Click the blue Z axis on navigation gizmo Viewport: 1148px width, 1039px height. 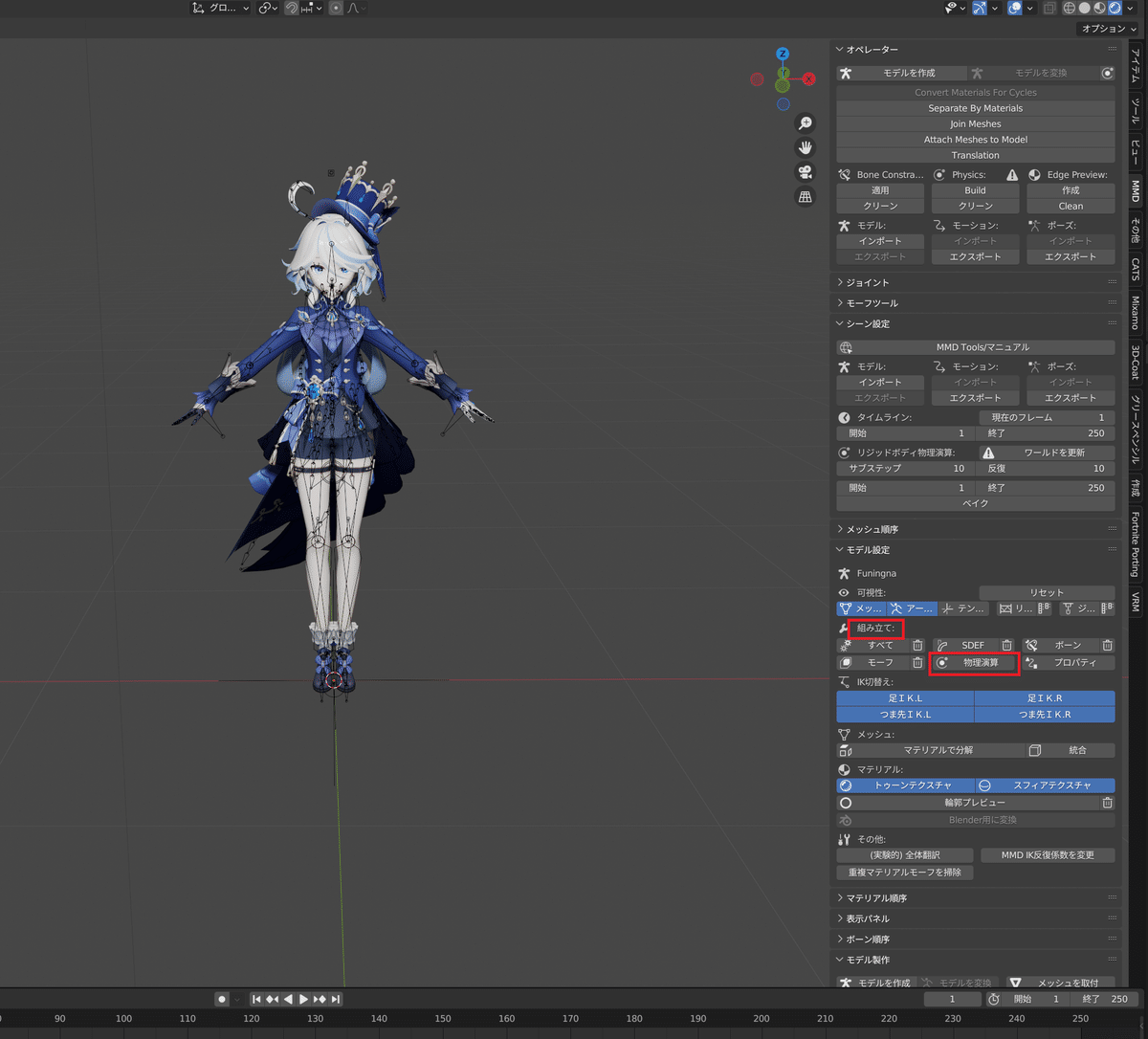coord(783,54)
